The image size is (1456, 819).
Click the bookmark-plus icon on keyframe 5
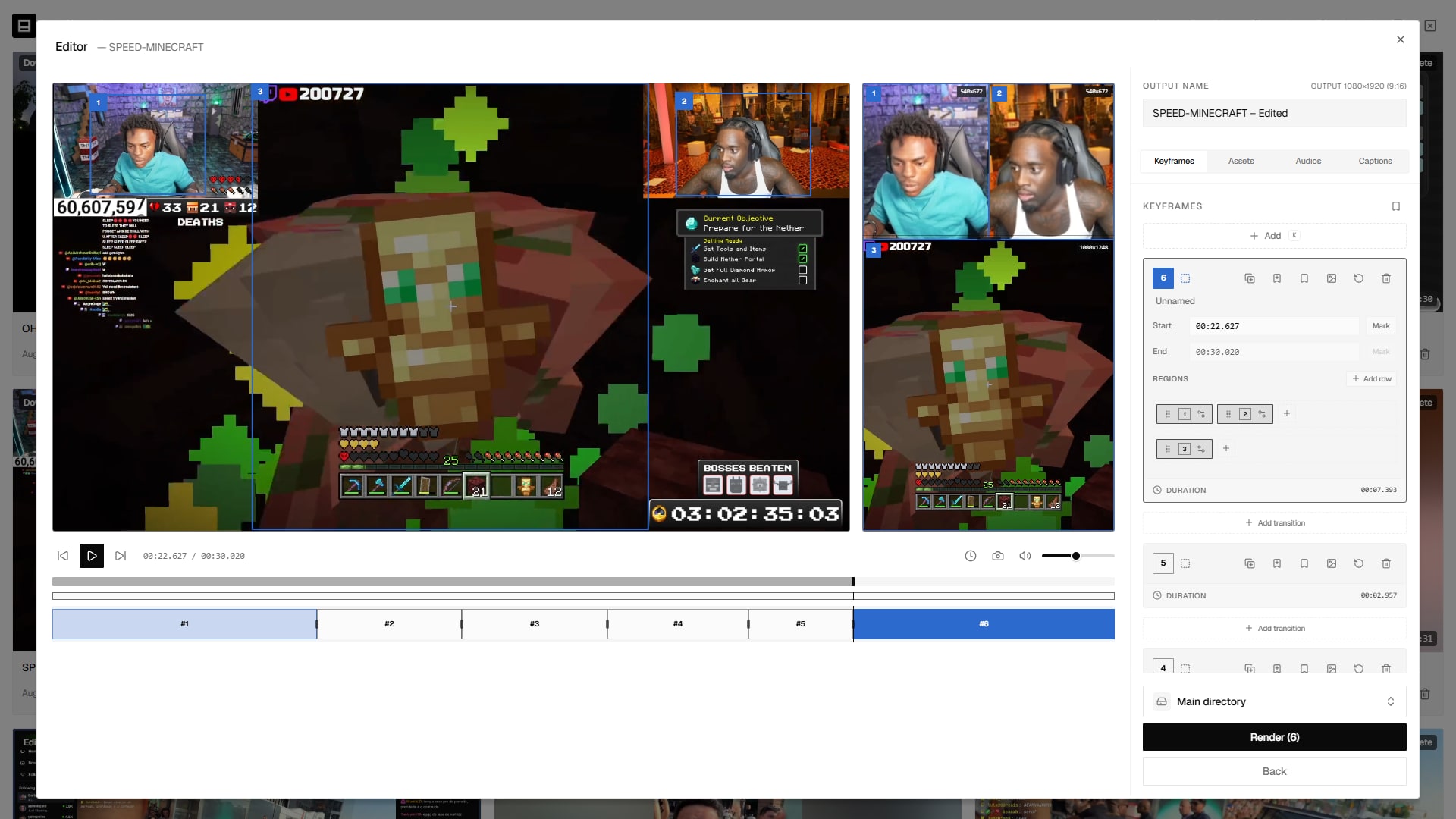[1277, 563]
